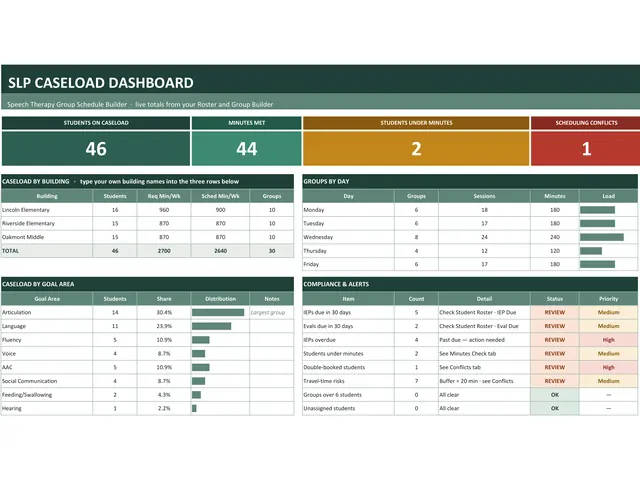Viewport: 640px width, 480px height.
Task: Click the Largest group note cell
Action: click(271, 312)
